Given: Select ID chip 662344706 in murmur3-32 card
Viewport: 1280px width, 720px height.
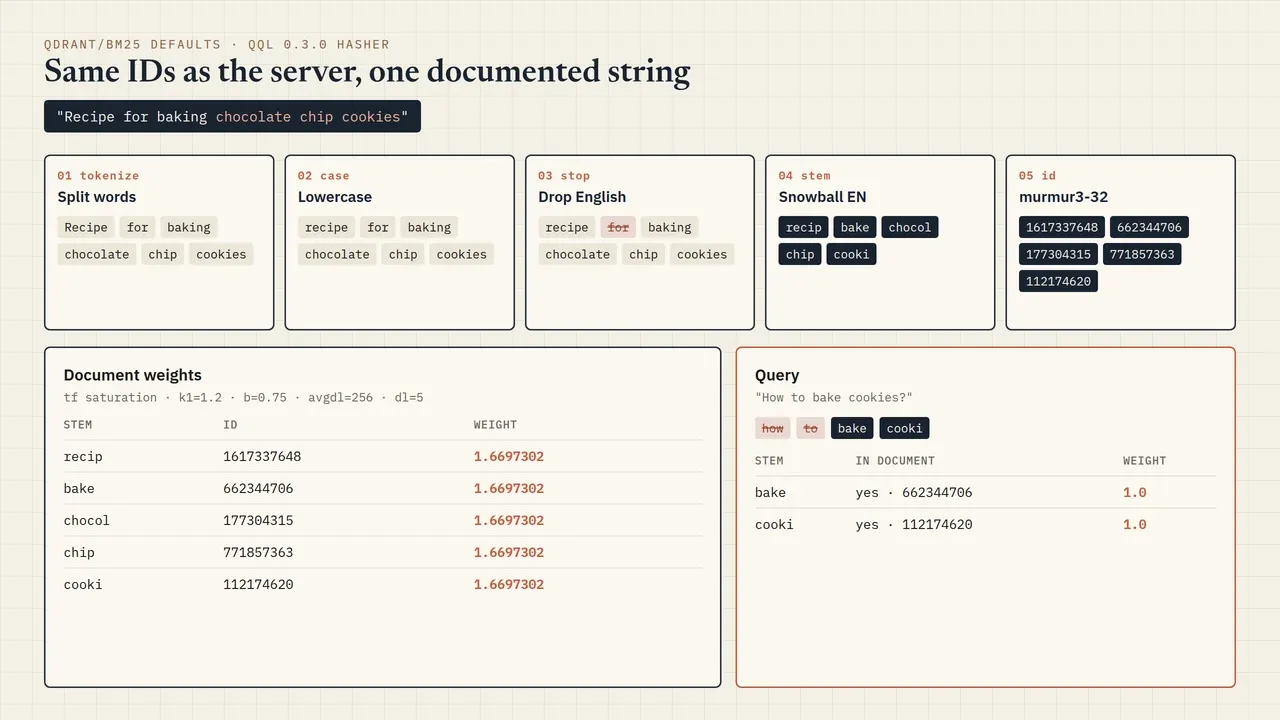Looking at the screenshot, I should click(x=1149, y=227).
